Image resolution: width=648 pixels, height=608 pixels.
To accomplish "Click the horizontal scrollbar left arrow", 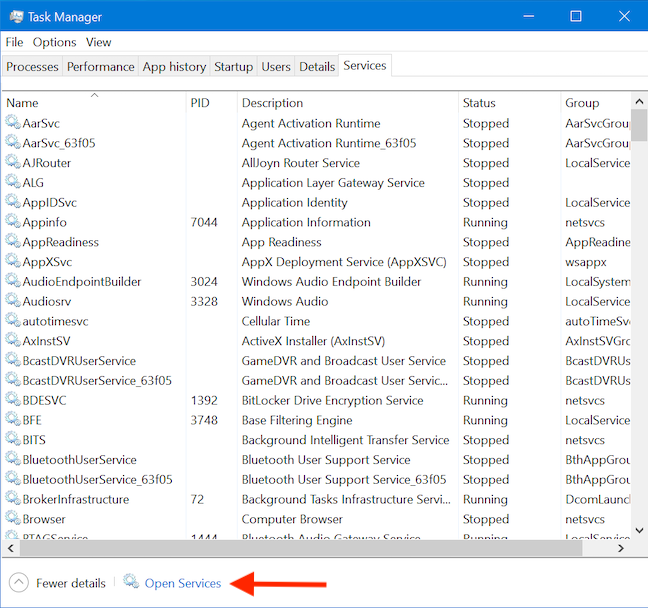I will (x=11, y=548).
